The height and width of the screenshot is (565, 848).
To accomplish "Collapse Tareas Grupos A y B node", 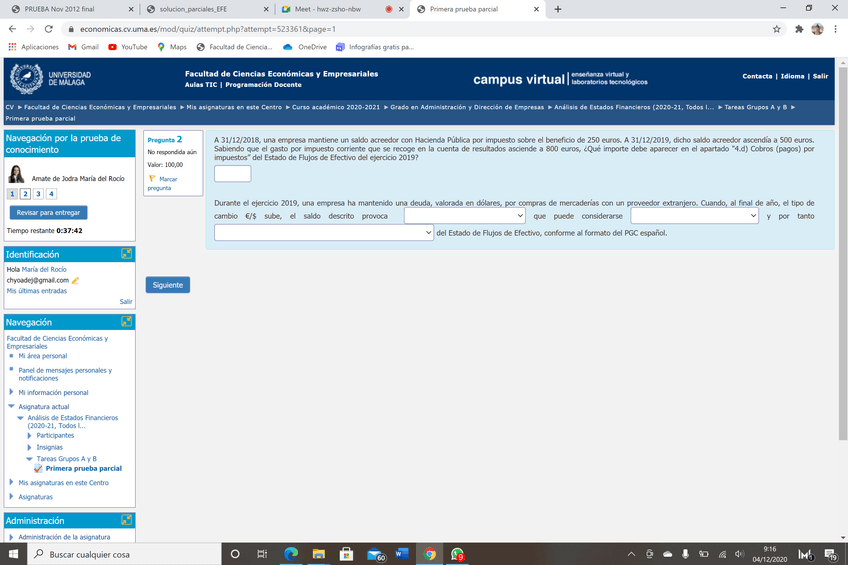I will tap(29, 458).
